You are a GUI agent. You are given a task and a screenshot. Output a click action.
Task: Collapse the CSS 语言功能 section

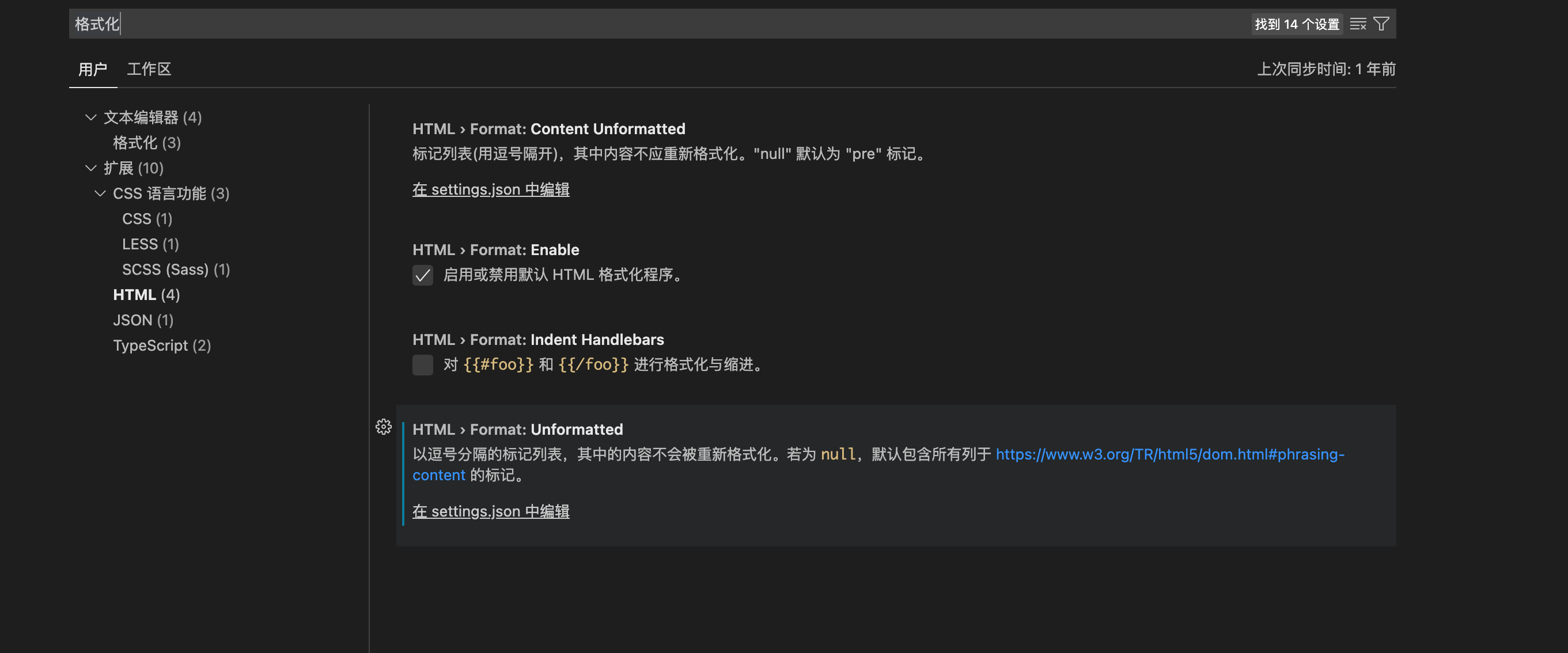100,193
